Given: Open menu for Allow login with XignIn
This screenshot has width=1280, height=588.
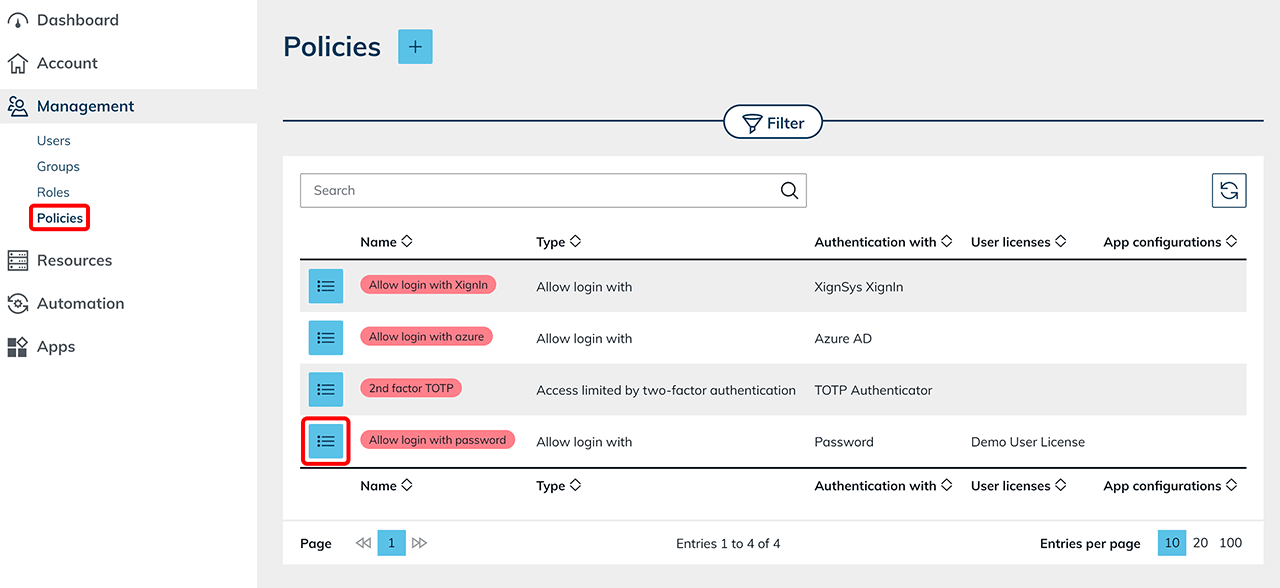Looking at the screenshot, I should (x=325, y=286).
